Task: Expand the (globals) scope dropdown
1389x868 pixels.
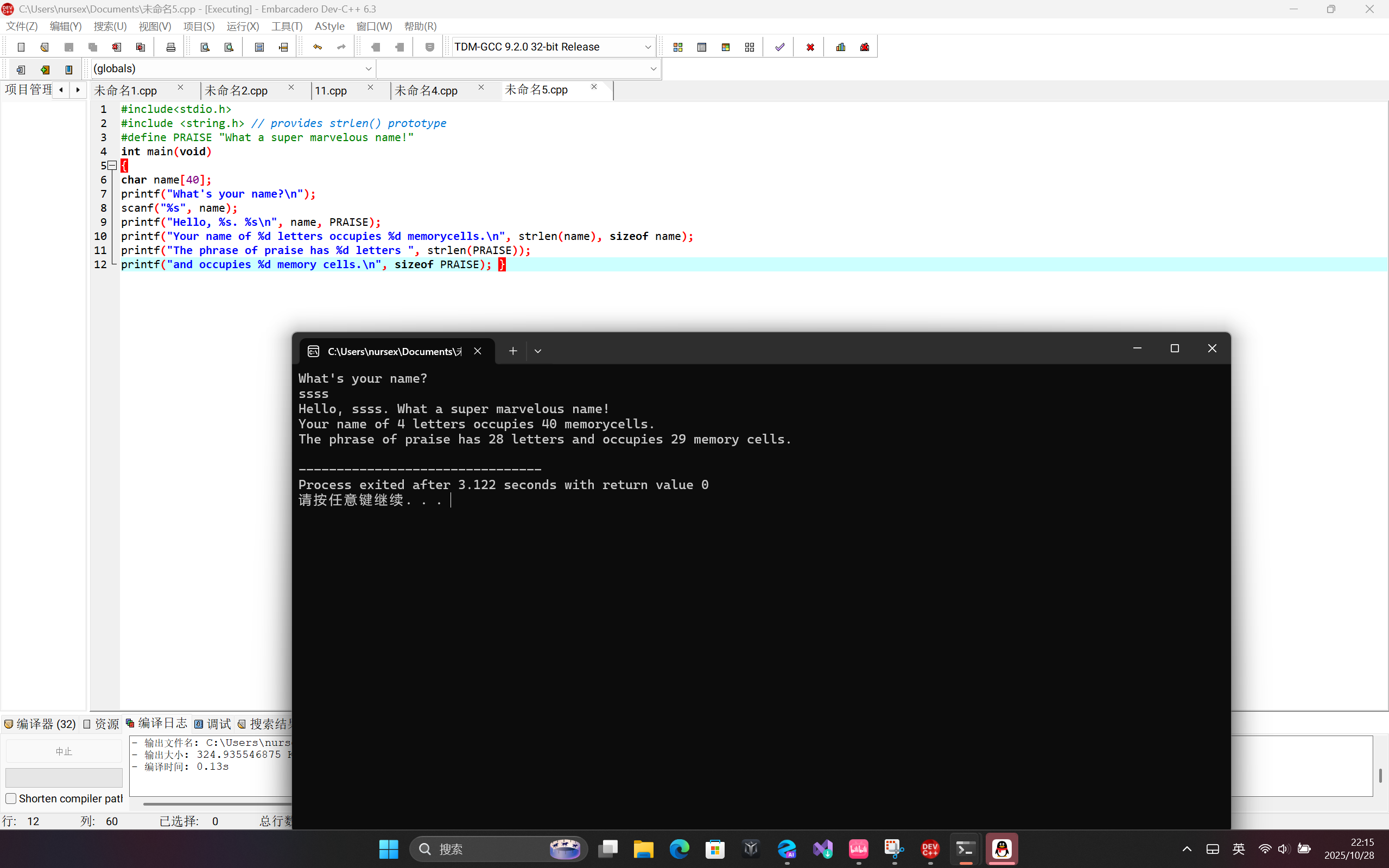Action: coord(368,69)
